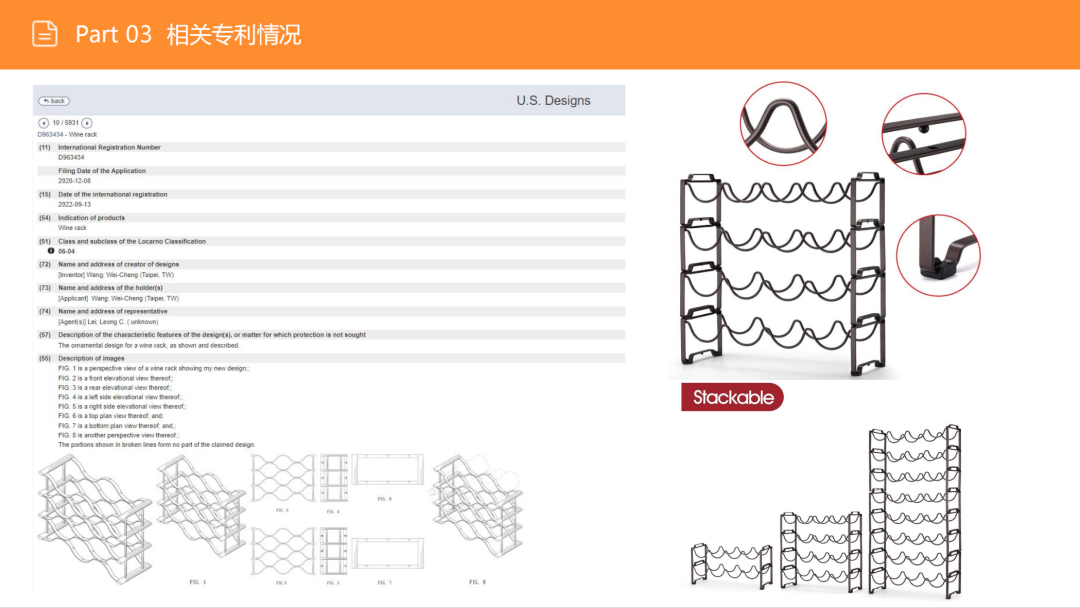Open the FIG. 4 side view drawing

coord(333,478)
